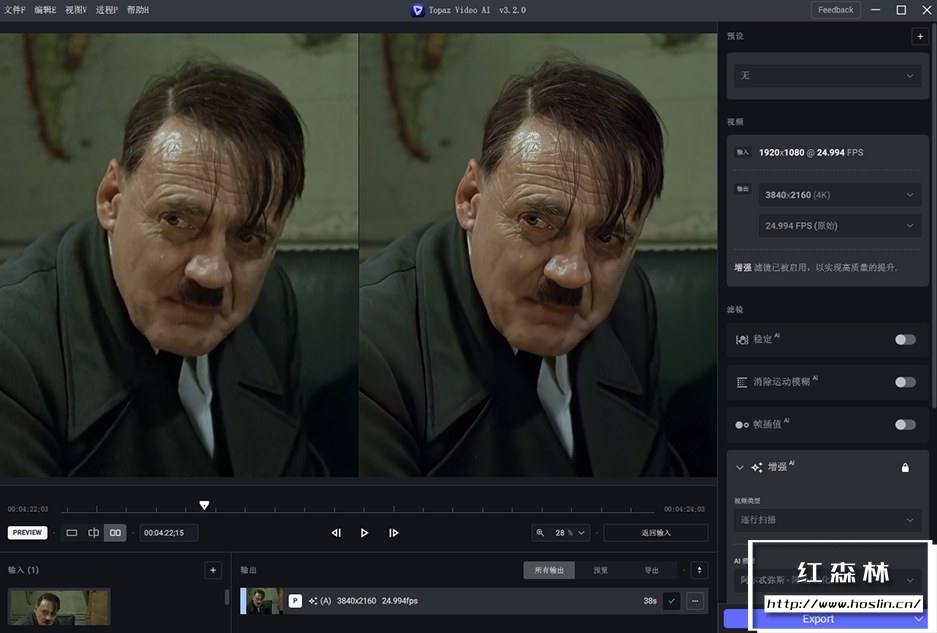Select the 所有输出 tab
The image size is (937, 633).
549,570
